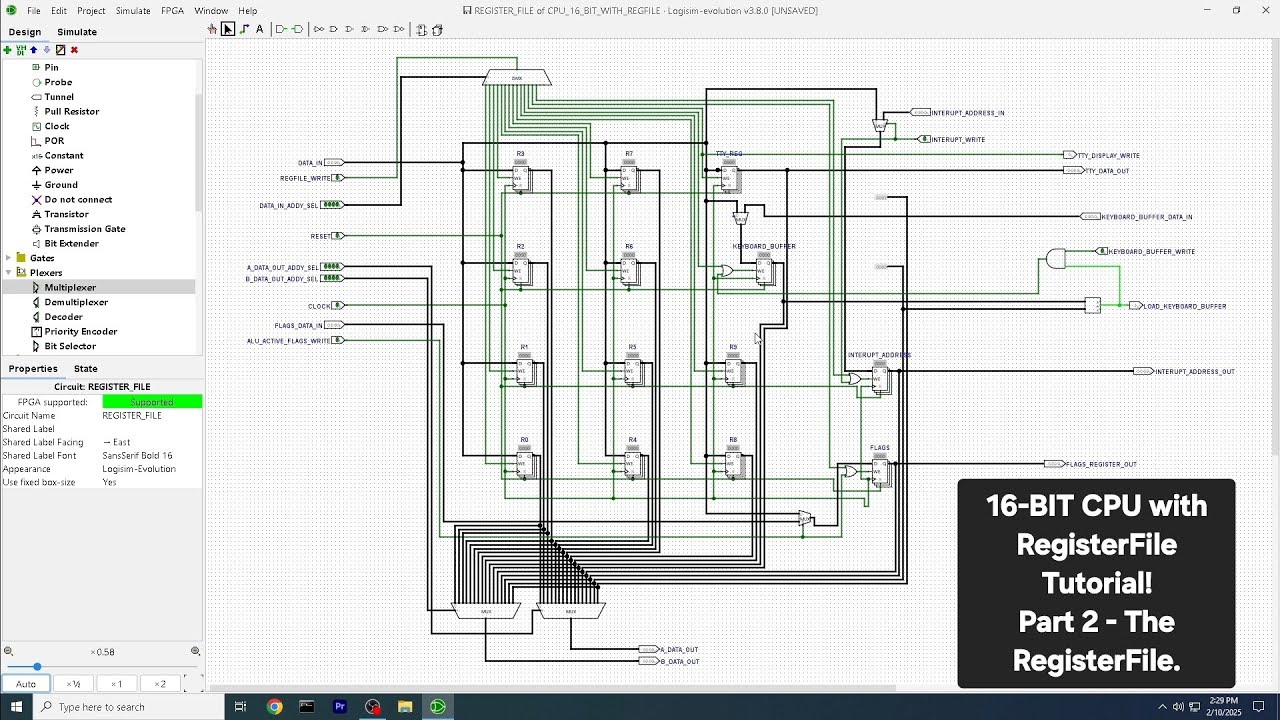Switch to the Properties tab

click(x=33, y=369)
